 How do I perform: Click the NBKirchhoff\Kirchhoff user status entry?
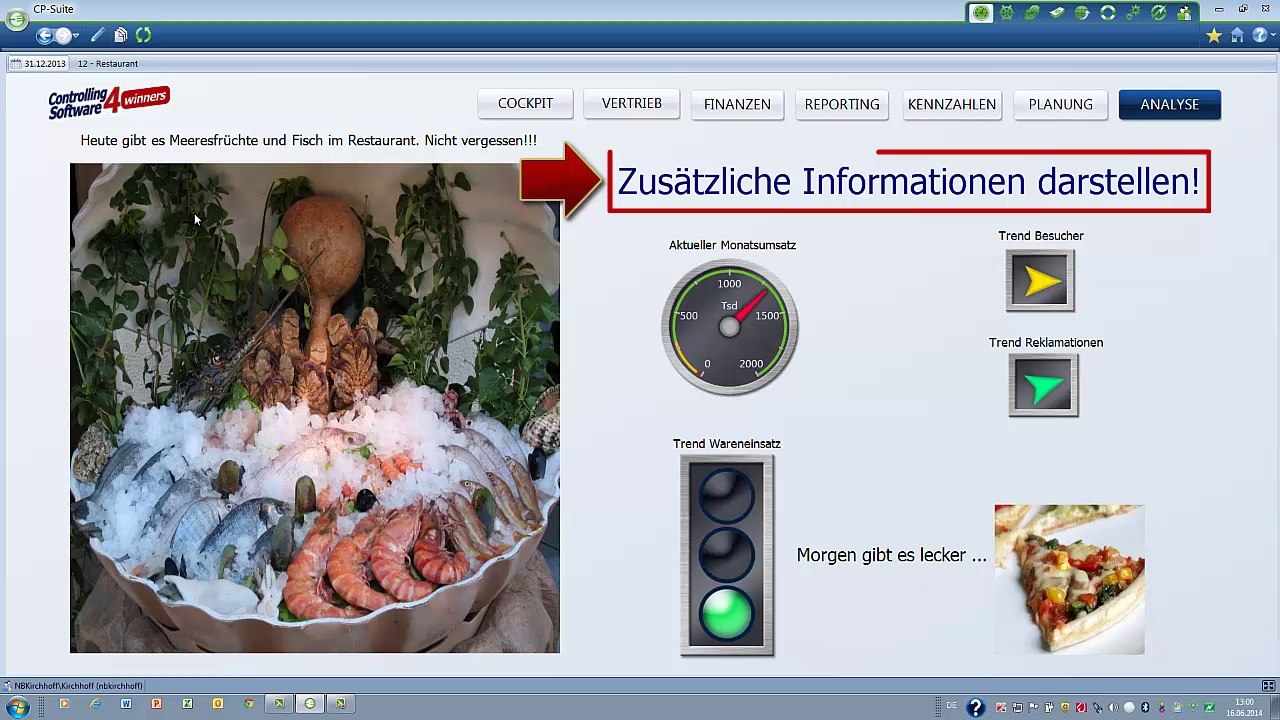(x=74, y=686)
